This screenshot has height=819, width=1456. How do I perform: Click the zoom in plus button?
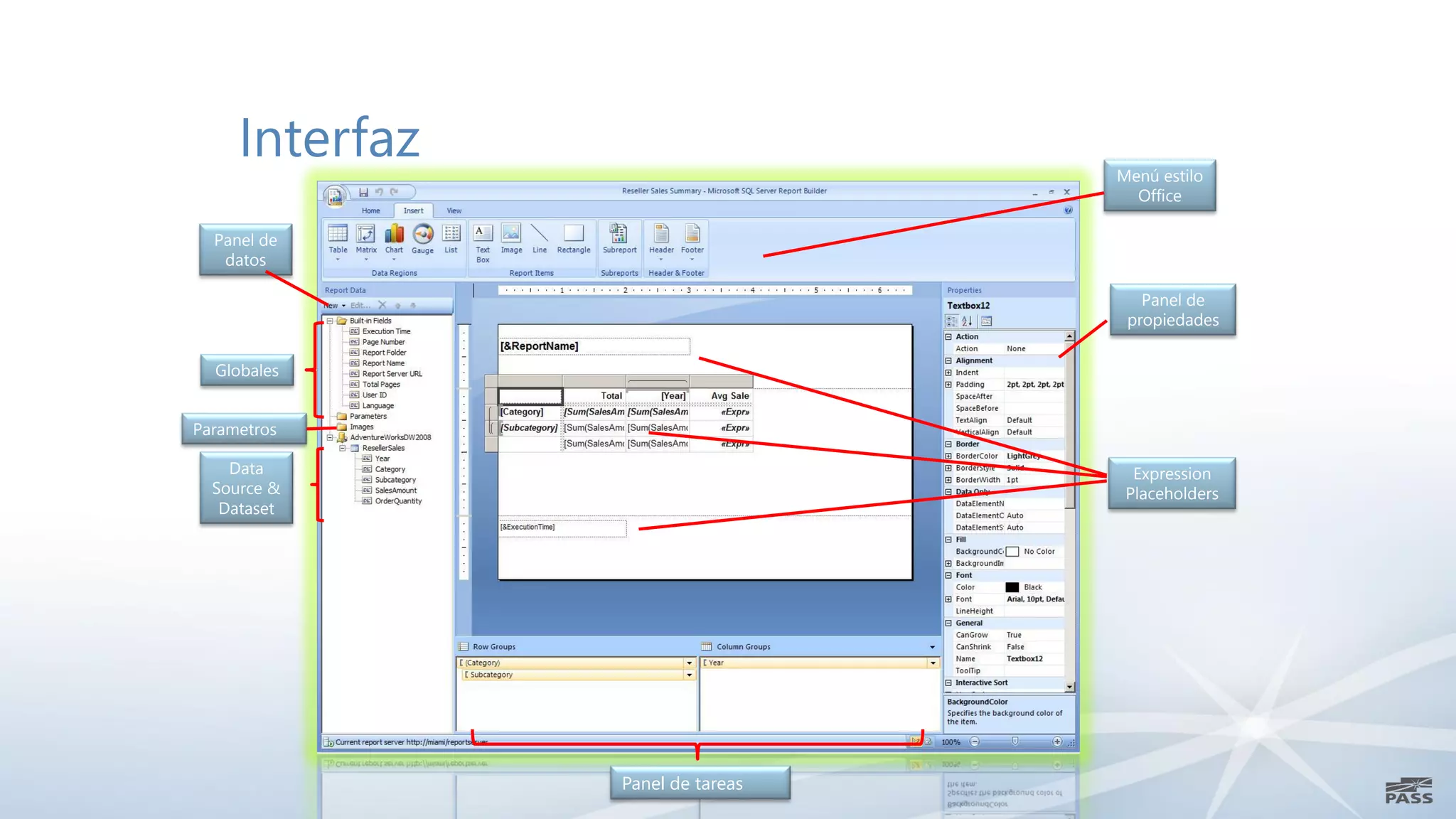coord(1057,742)
